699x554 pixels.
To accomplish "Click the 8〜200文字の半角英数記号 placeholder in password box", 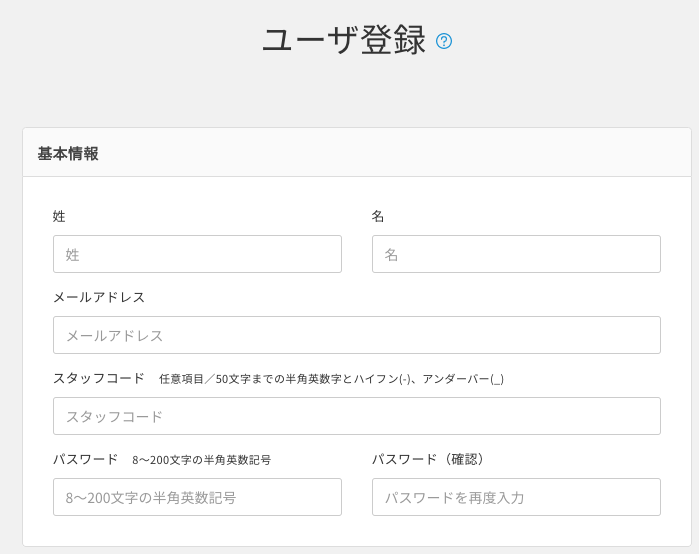I will pyautogui.click(x=151, y=497).
